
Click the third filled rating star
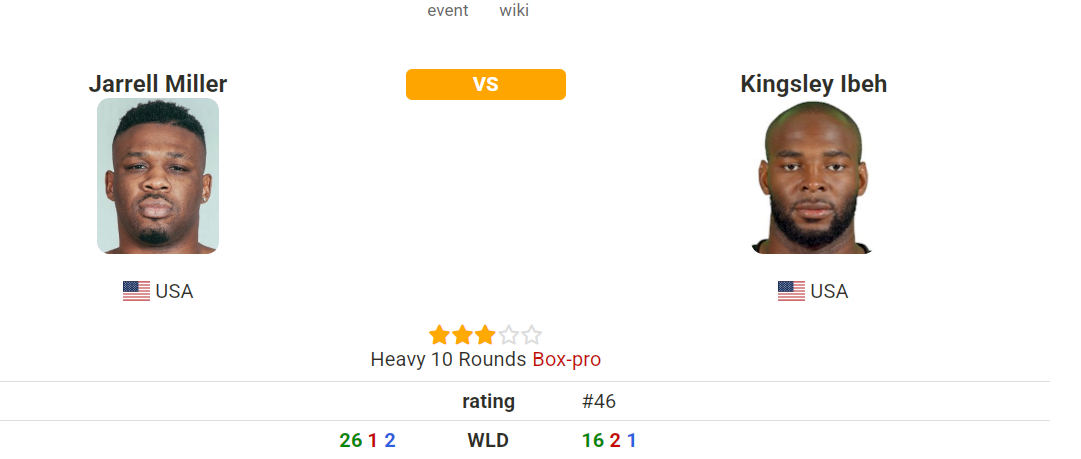click(485, 335)
